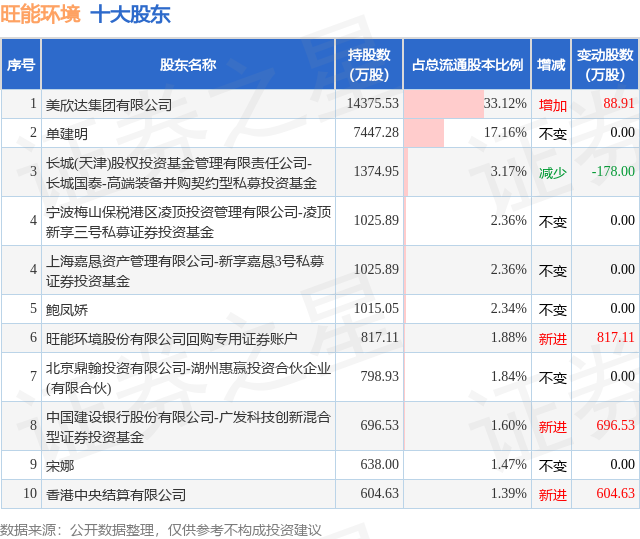Click the red change value 604.63
Image resolution: width=640 pixels, height=539 pixels.
[x=616, y=493]
